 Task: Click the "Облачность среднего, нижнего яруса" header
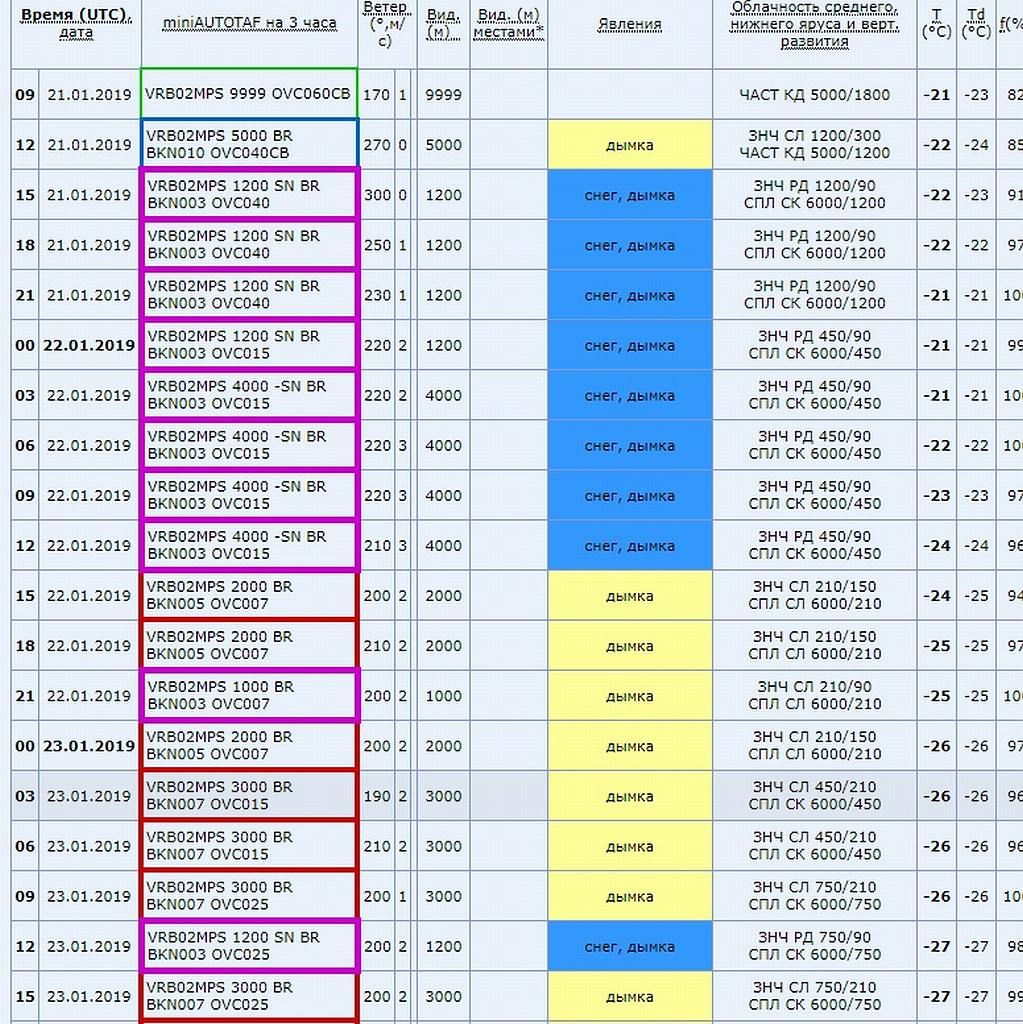(x=814, y=24)
